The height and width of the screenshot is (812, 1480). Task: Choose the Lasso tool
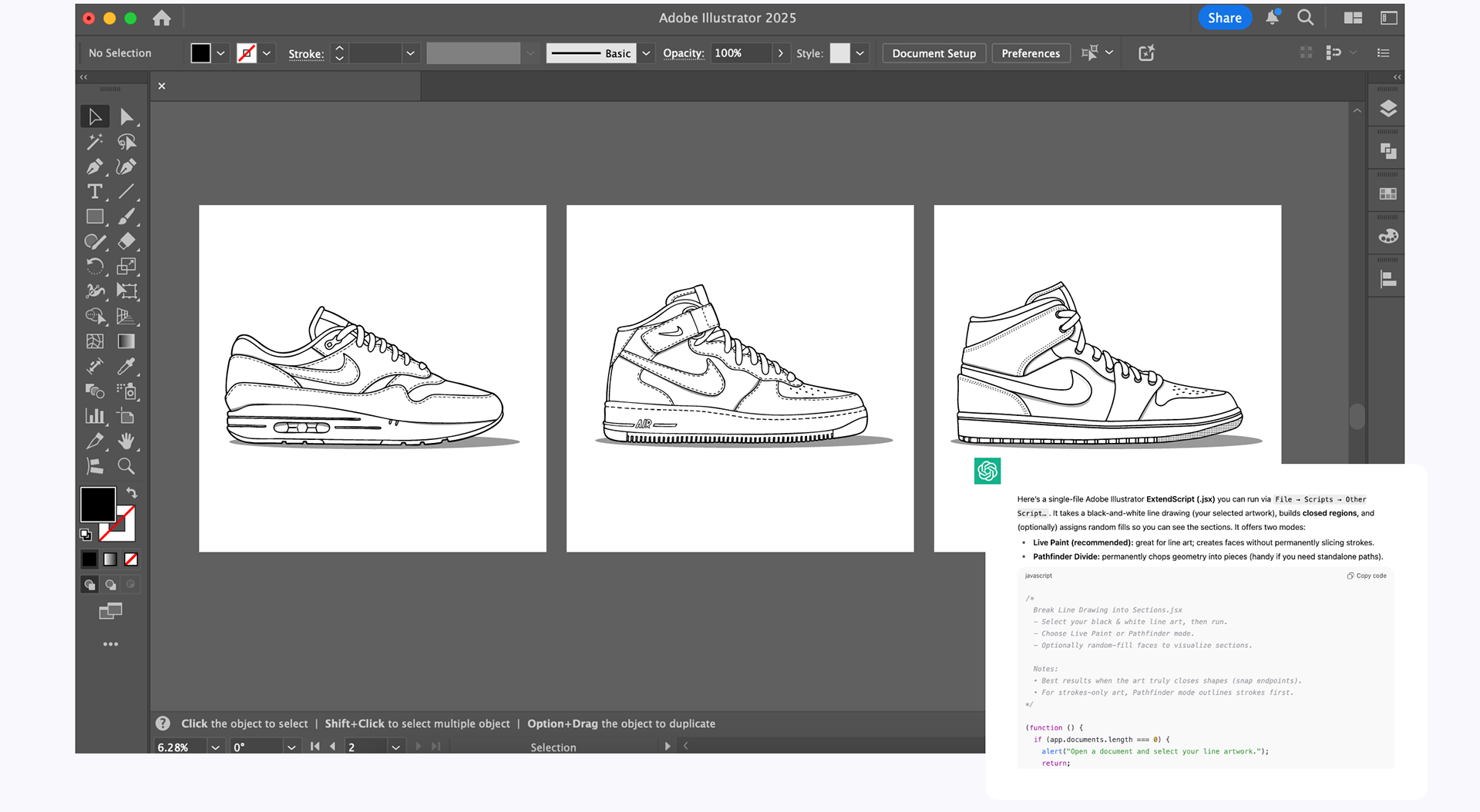click(x=126, y=142)
